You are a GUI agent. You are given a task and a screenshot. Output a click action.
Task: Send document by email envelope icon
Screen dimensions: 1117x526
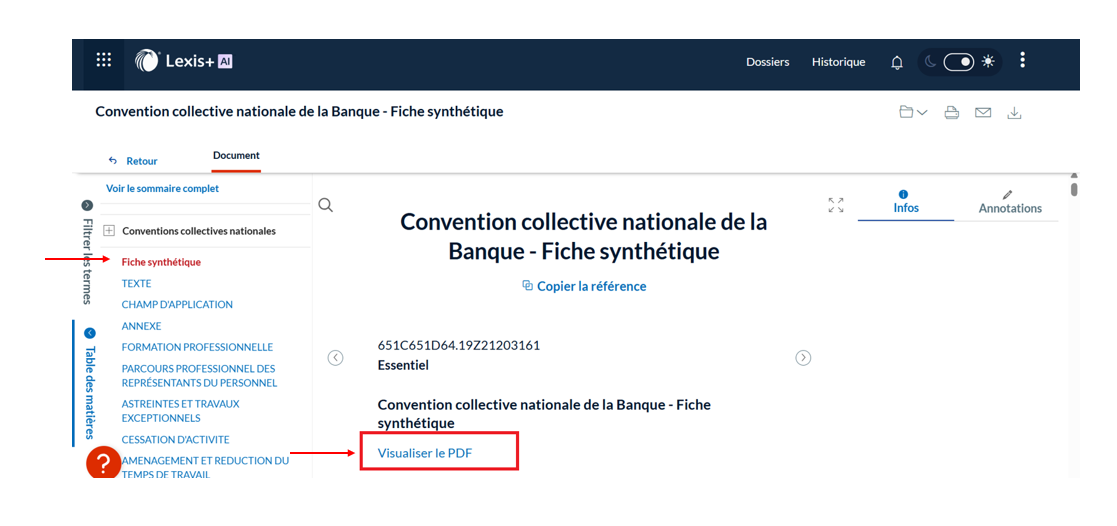point(983,113)
